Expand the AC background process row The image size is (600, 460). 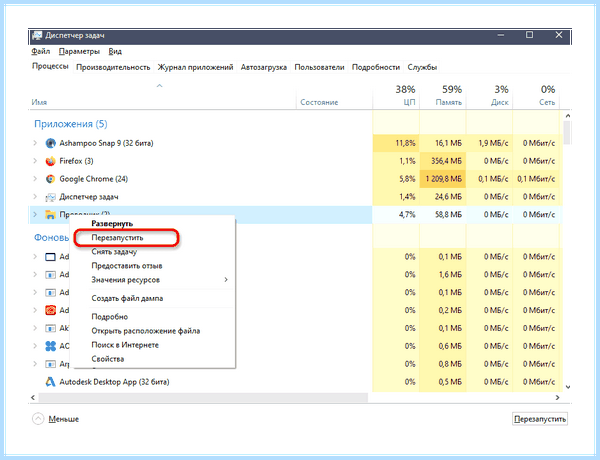pyautogui.click(x=35, y=346)
